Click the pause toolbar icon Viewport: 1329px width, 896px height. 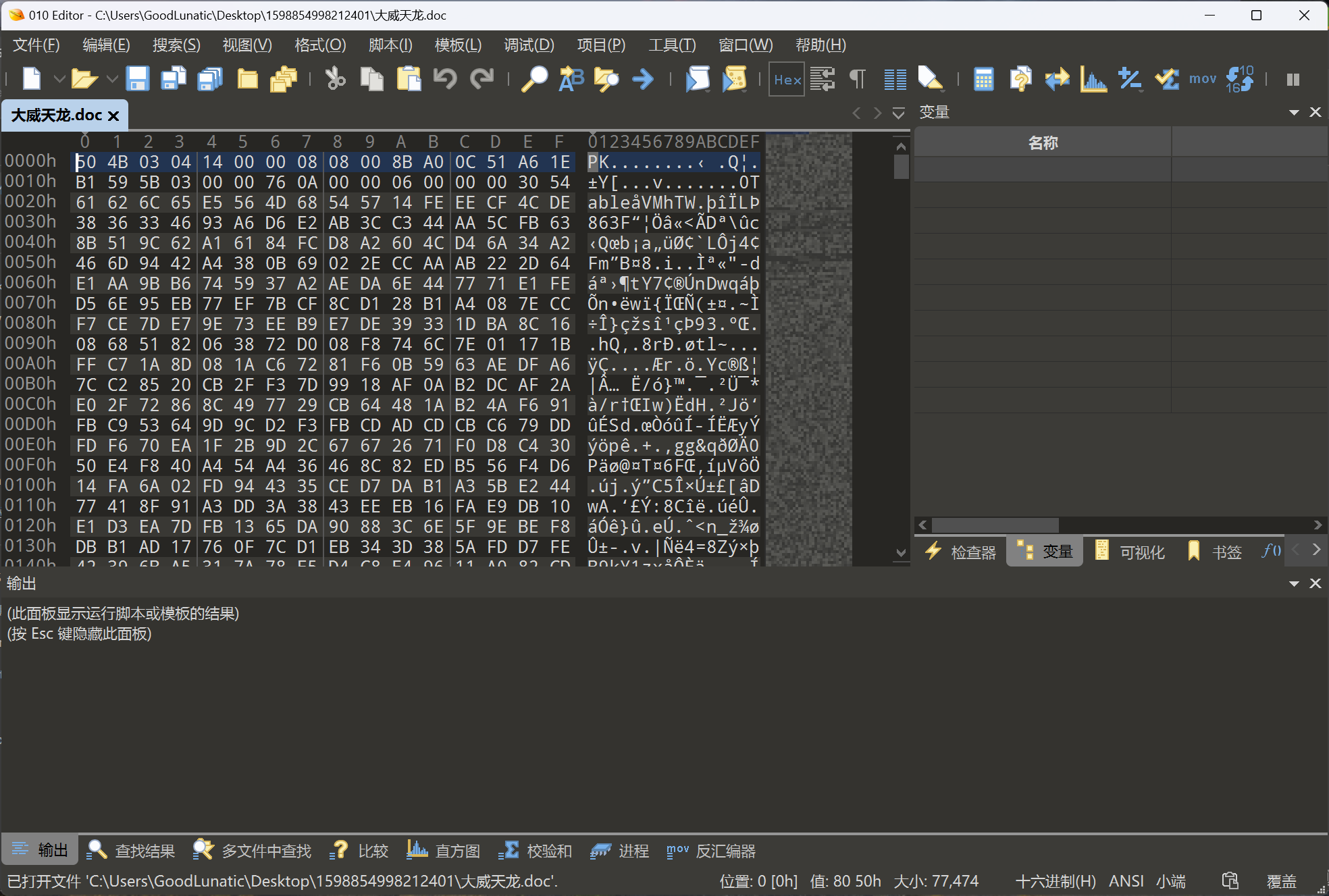pyautogui.click(x=1293, y=80)
